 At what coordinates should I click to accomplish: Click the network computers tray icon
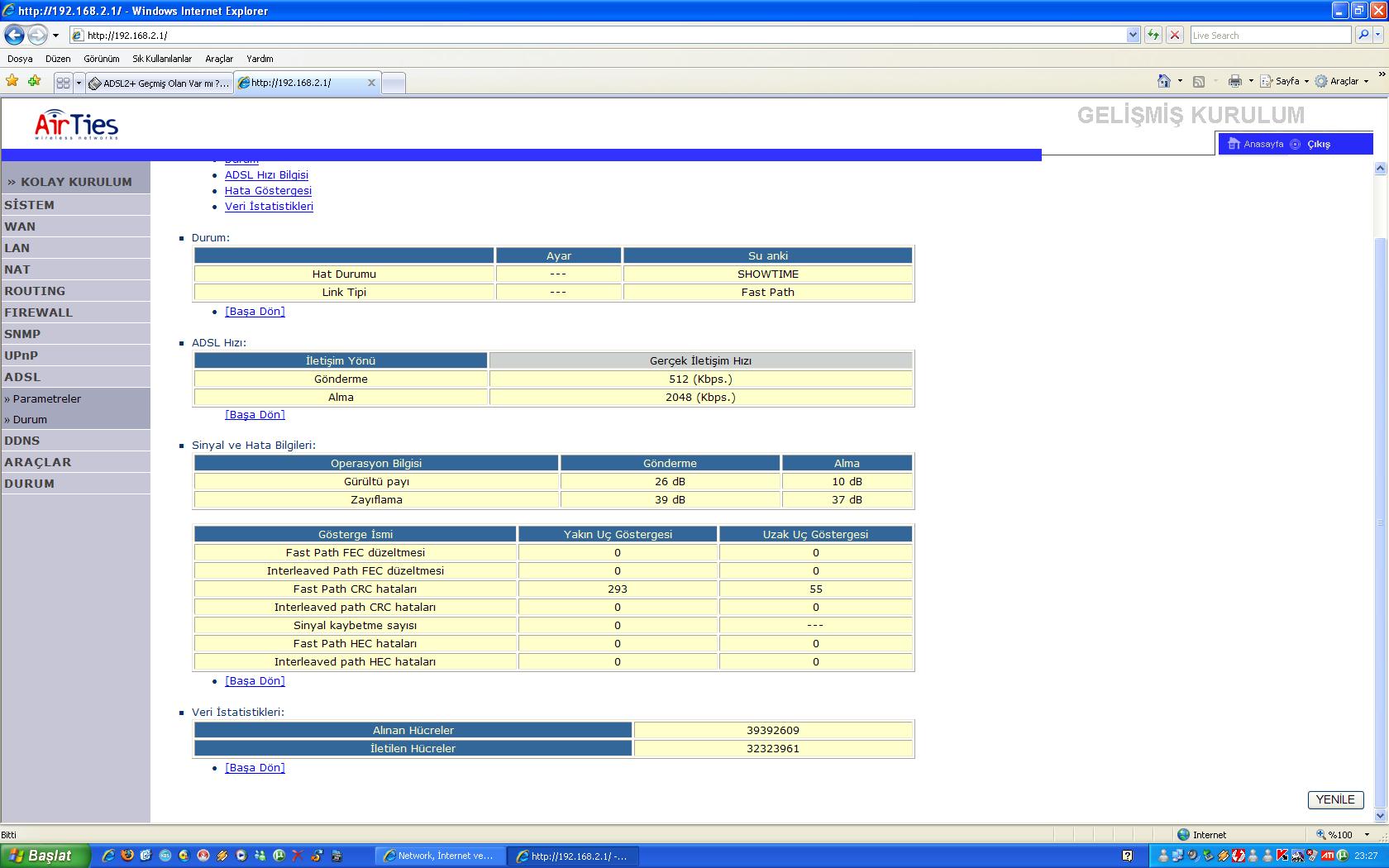coord(1178,856)
